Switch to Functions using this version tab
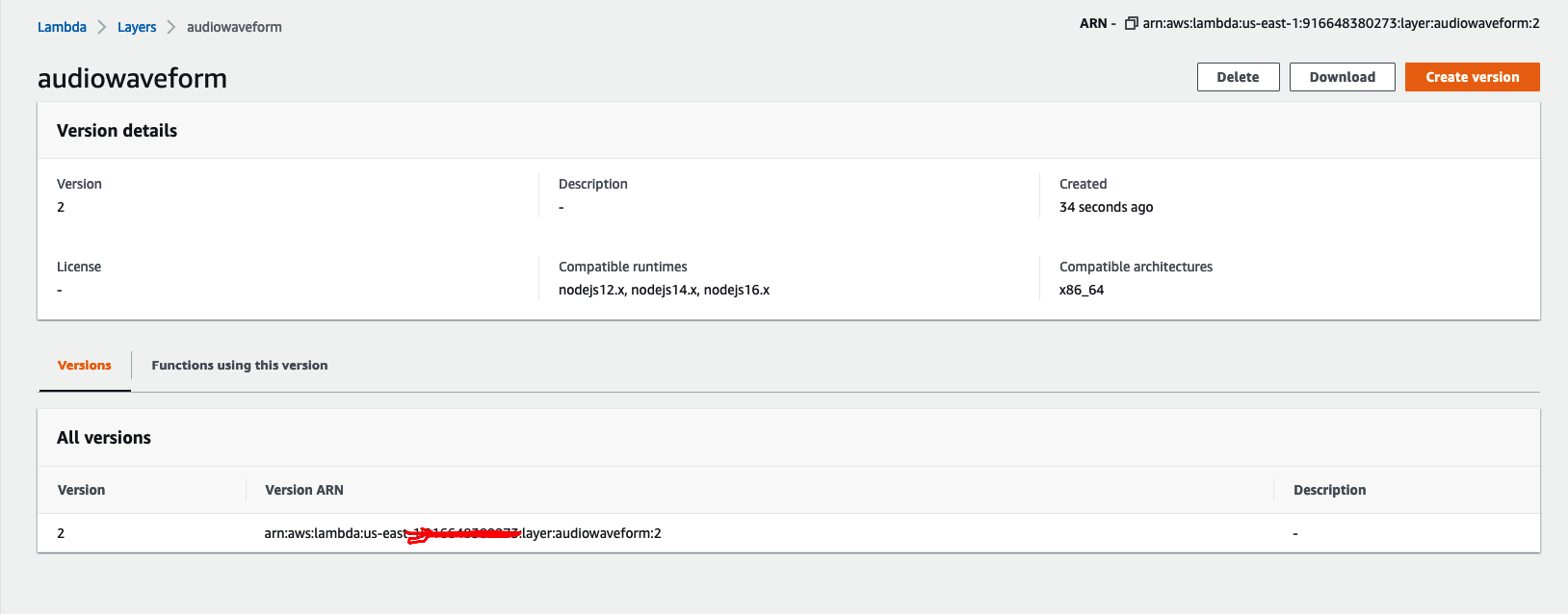Viewport: 1568px width, 614px height. tap(240, 366)
